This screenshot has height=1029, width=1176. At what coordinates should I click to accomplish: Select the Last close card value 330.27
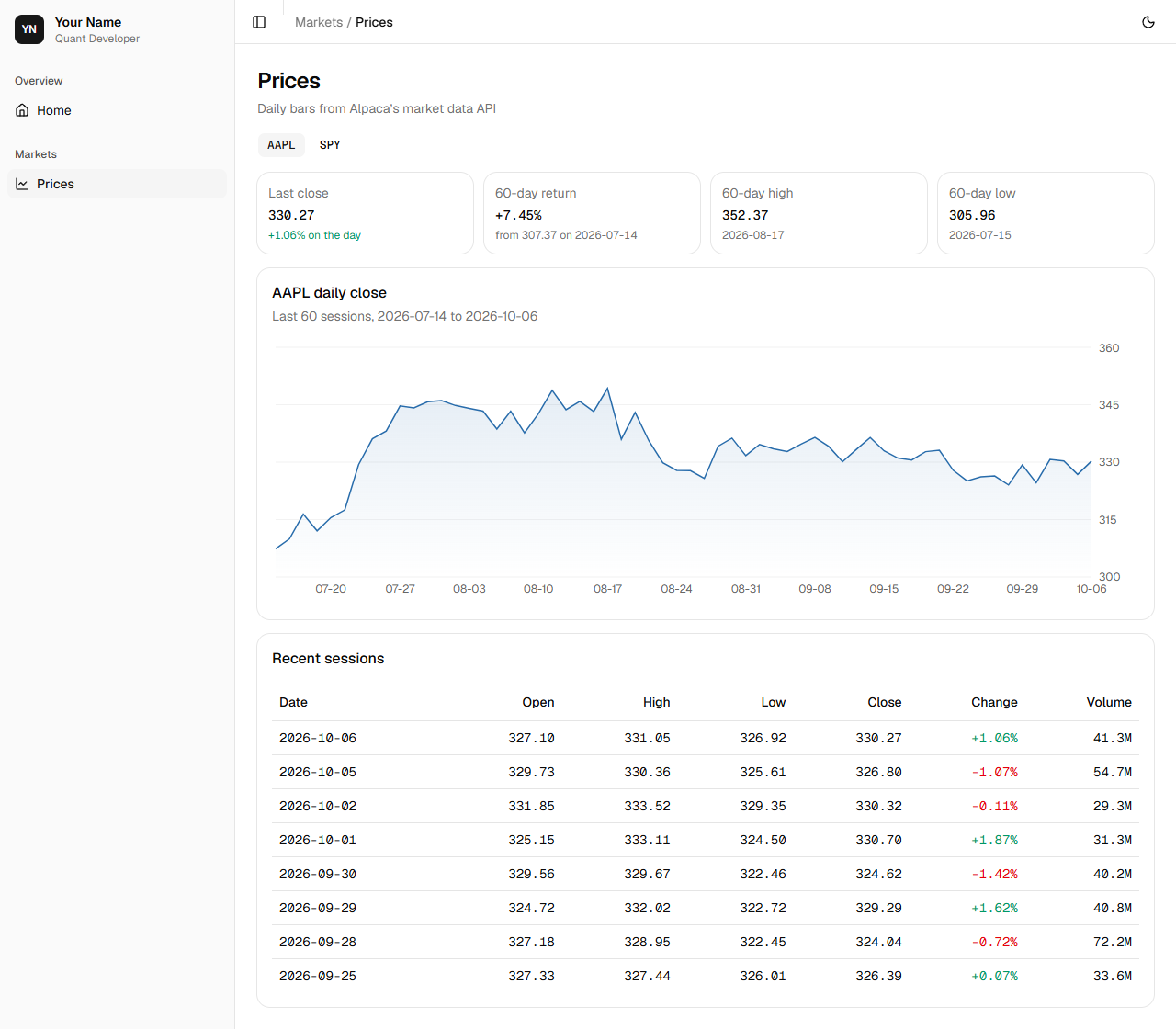291,215
